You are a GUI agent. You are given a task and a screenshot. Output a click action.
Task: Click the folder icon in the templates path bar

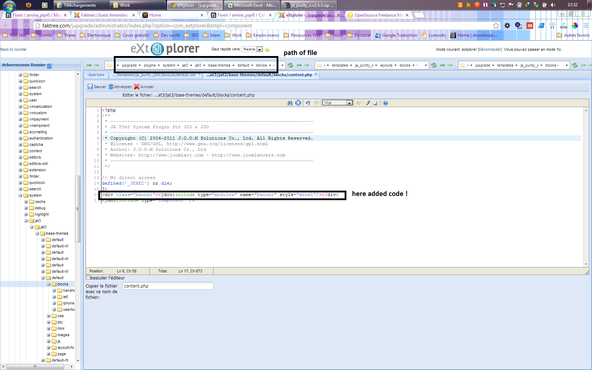tap(319, 65)
